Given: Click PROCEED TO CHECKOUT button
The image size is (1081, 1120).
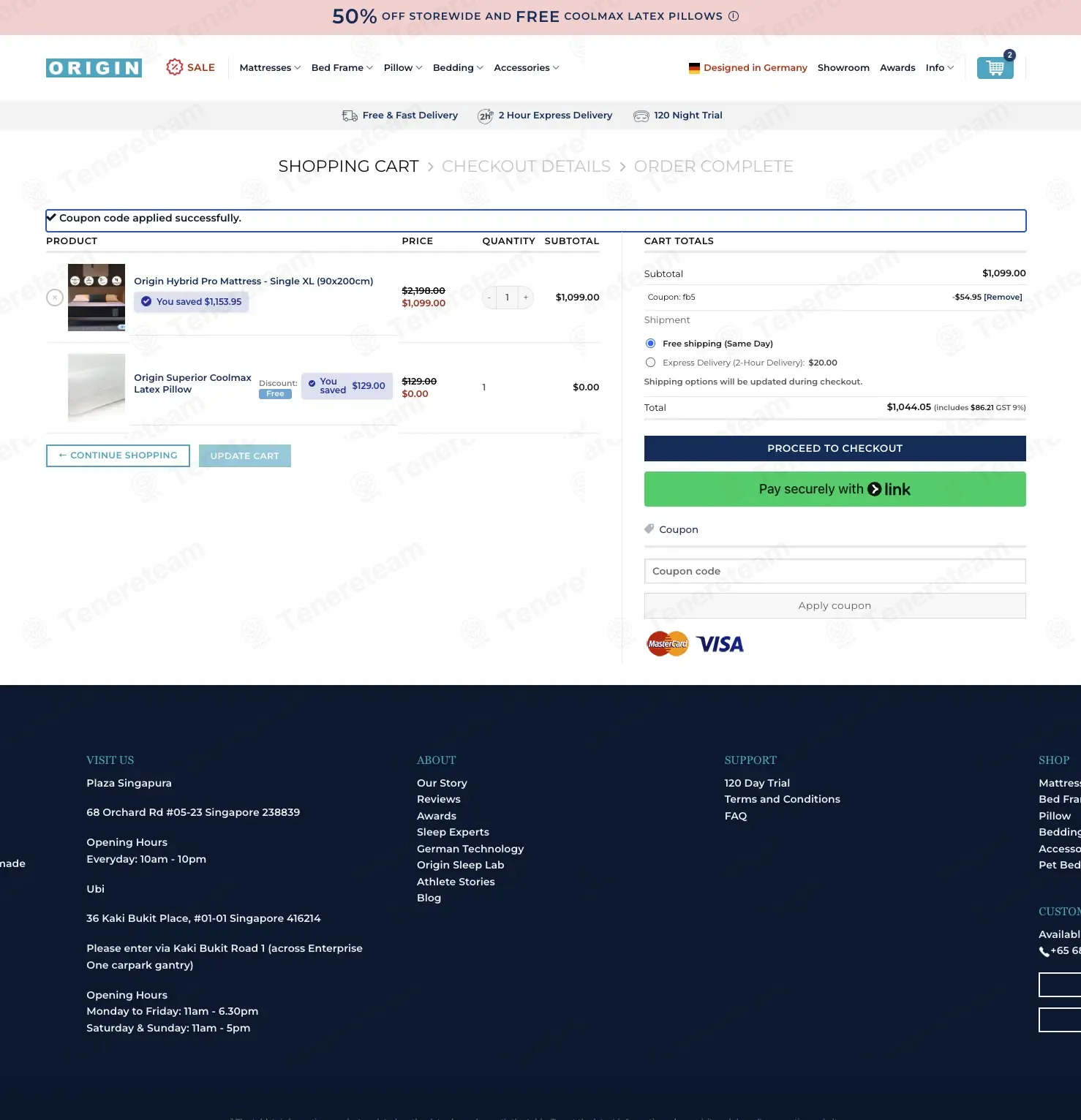Looking at the screenshot, I should pos(835,448).
